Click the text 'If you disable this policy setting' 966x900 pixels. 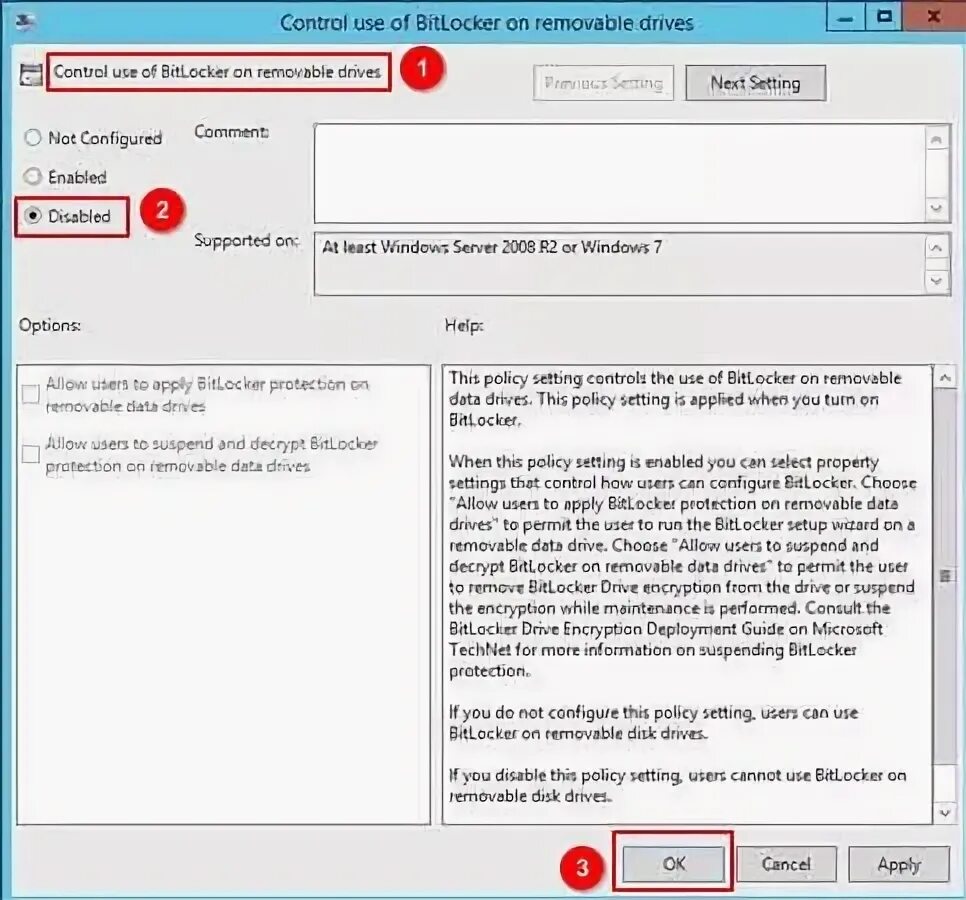[677, 785]
